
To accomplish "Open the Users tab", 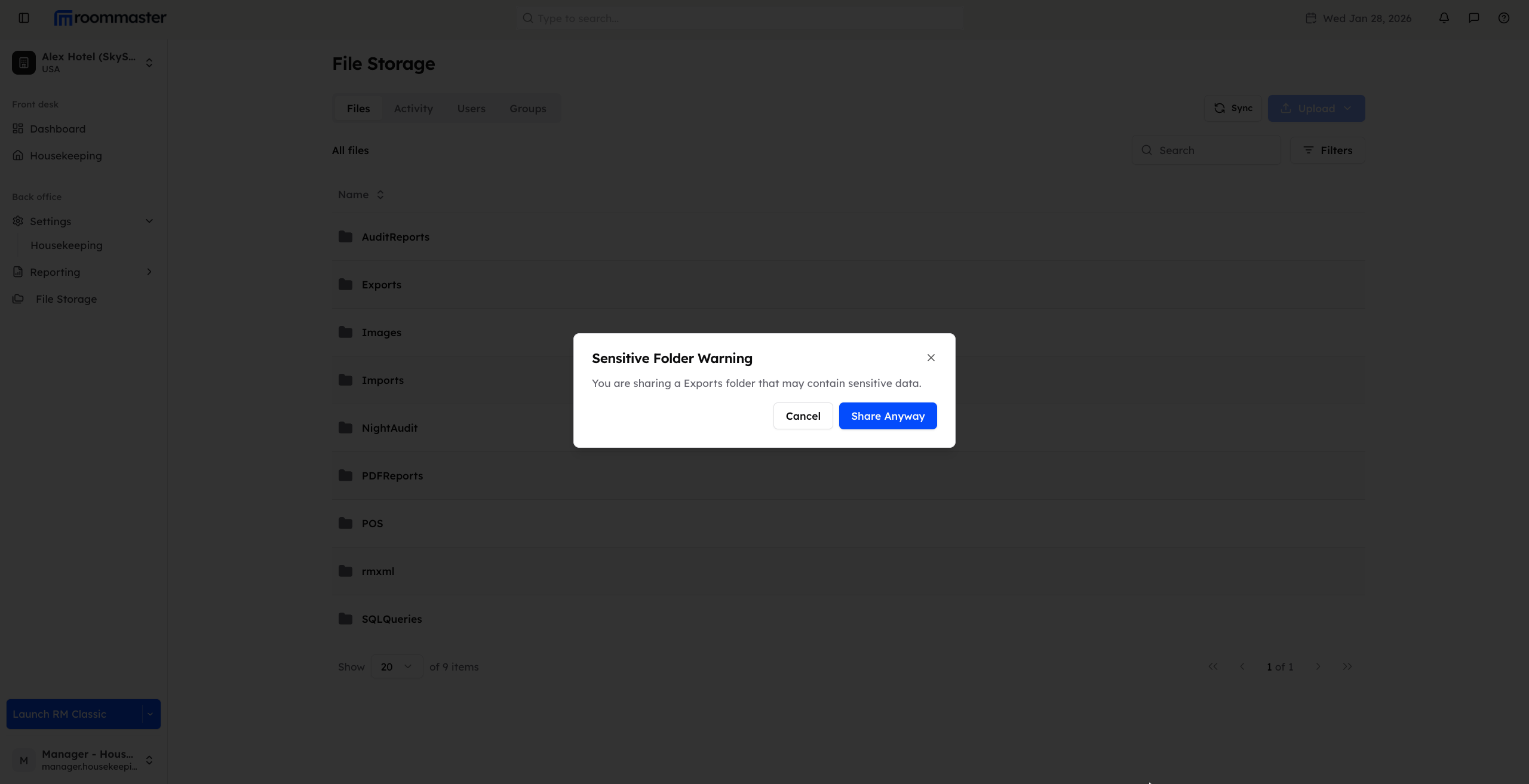I will coord(471,108).
